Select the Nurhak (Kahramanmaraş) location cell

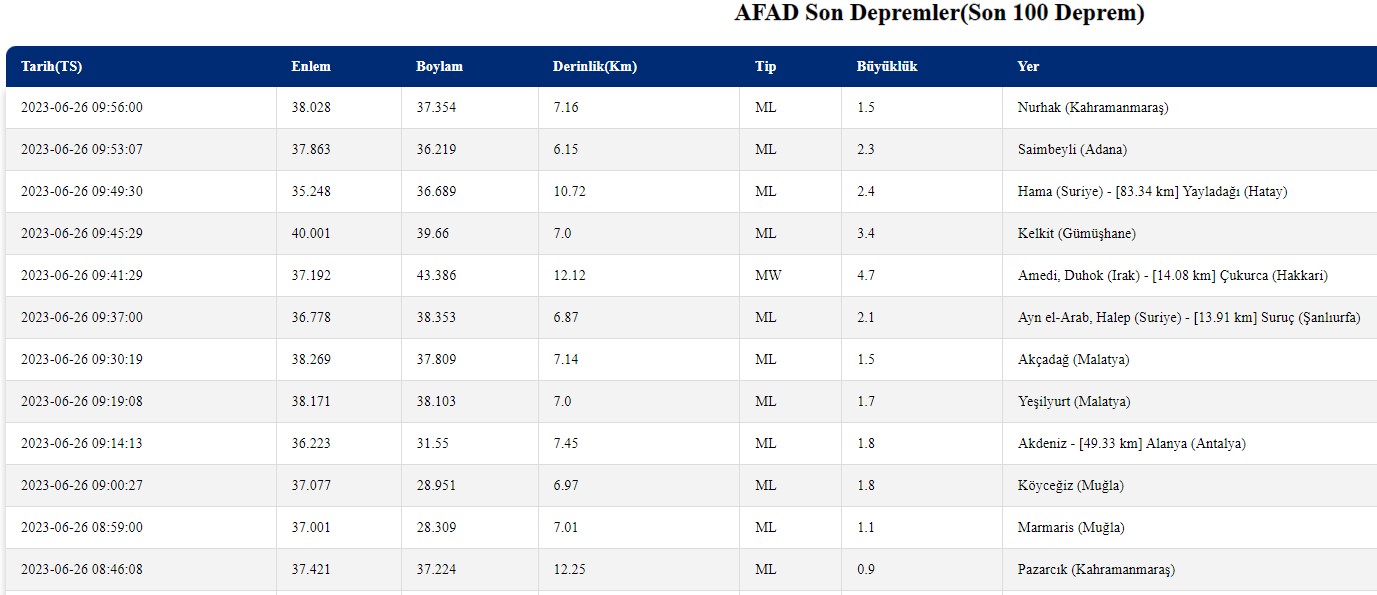coord(1092,108)
